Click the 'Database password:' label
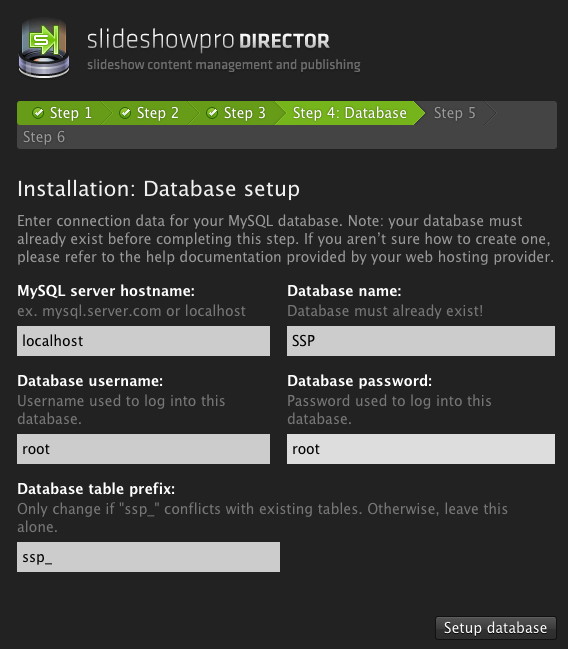 pos(359,381)
